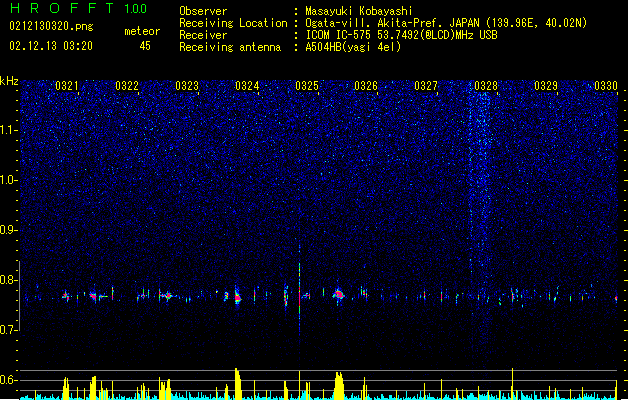Viewport: 629px width, 400px height.
Task: Click the 0329 time marker
Action: point(546,86)
